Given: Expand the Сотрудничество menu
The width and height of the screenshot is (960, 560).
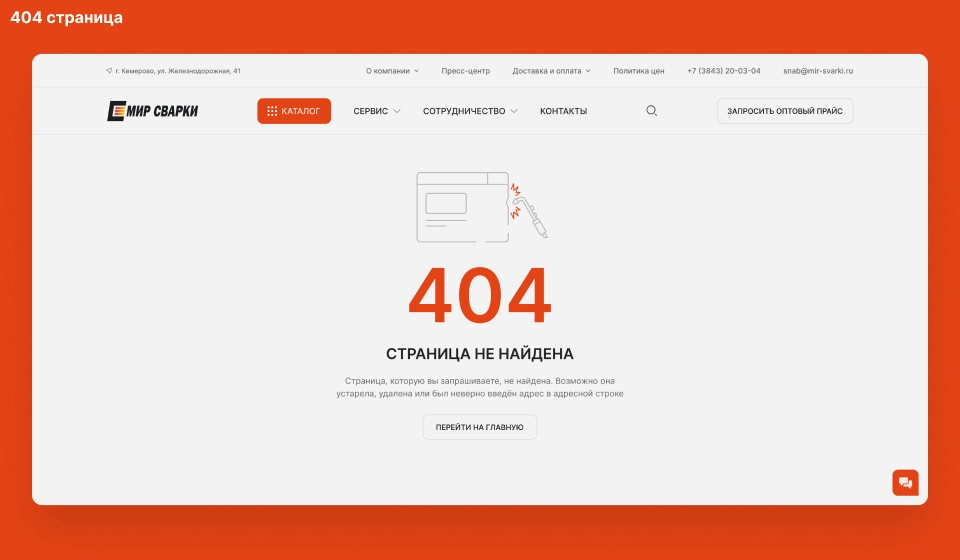Looking at the screenshot, I should click(470, 111).
